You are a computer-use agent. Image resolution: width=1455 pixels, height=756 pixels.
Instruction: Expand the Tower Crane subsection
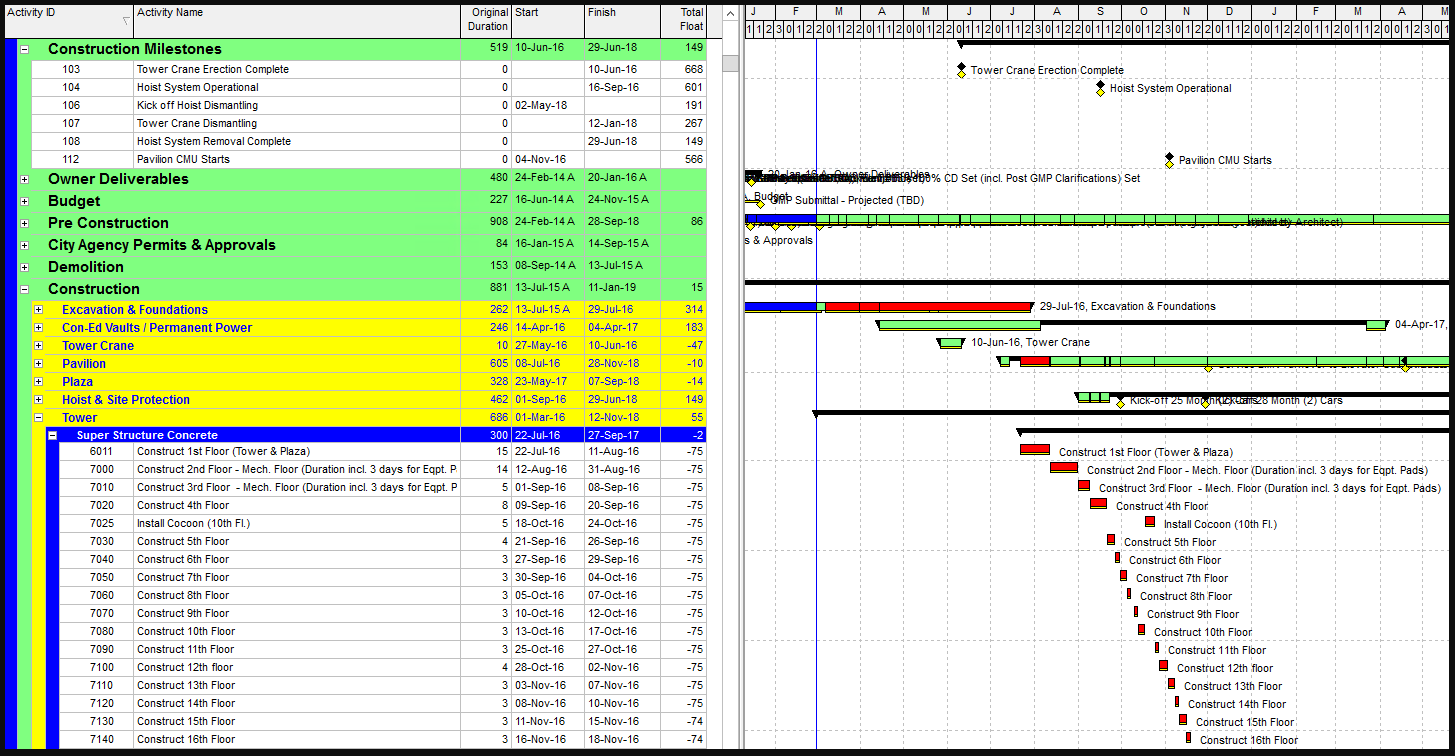pos(37,345)
